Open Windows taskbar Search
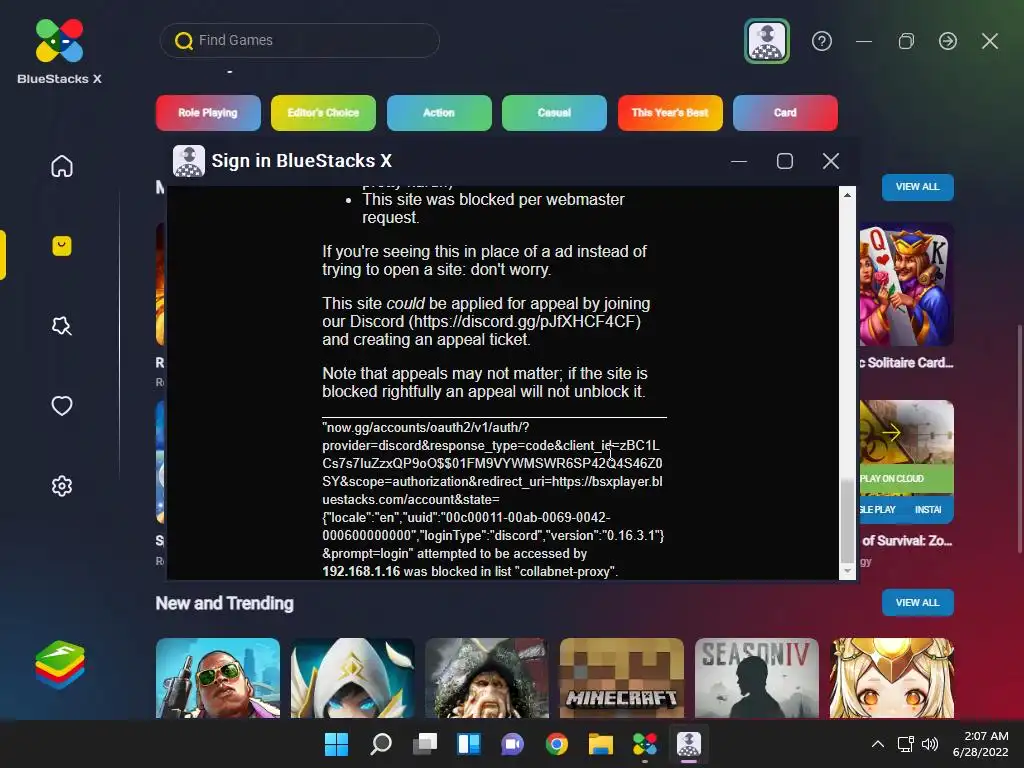 click(381, 744)
